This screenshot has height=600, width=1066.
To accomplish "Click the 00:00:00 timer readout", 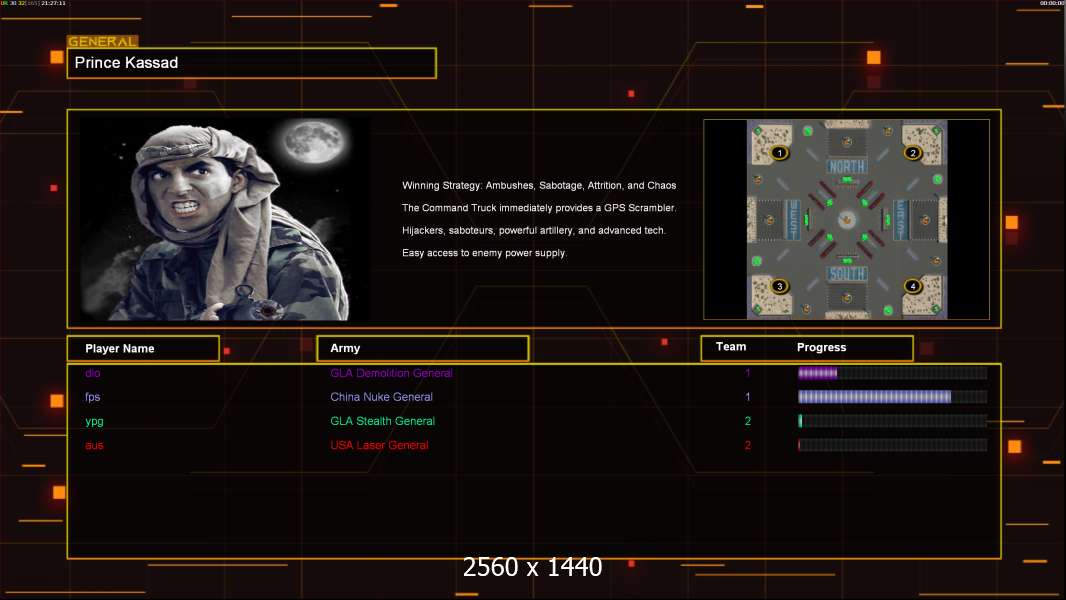I will pos(1051,3).
